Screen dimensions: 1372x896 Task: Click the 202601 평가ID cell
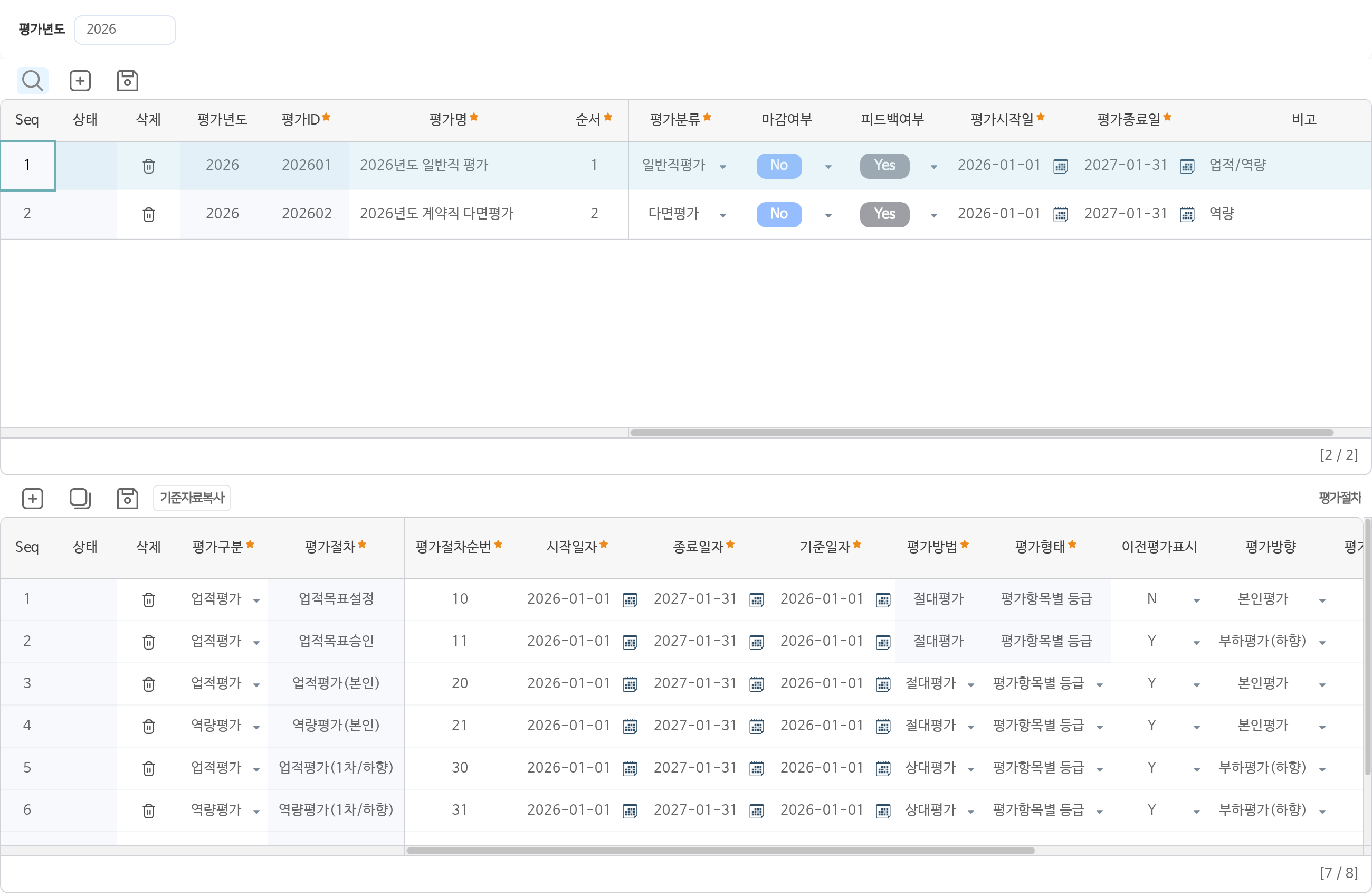point(306,166)
